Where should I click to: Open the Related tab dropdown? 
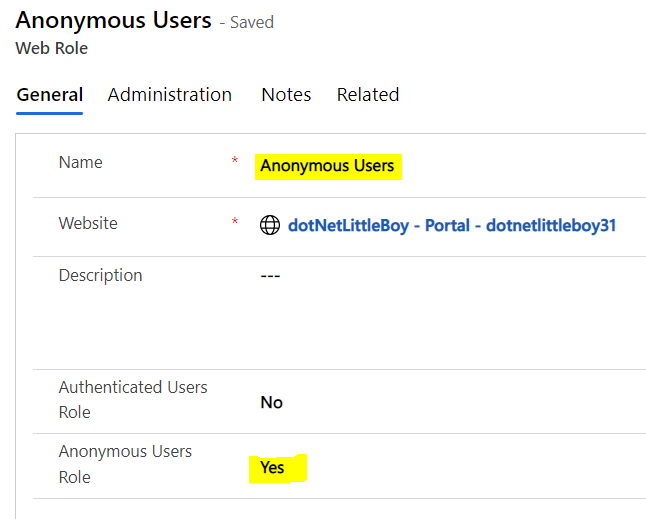(368, 95)
